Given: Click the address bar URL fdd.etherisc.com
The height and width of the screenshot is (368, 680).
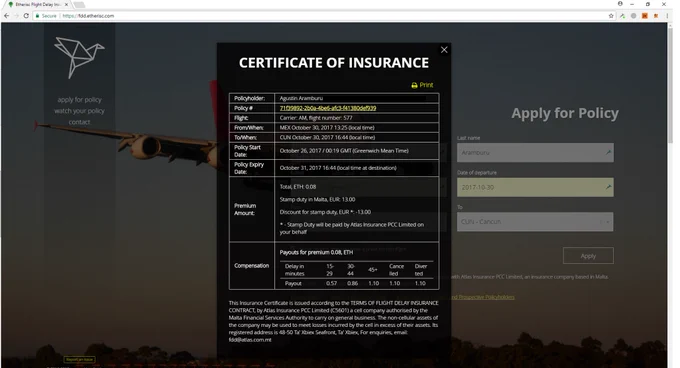Looking at the screenshot, I should pos(88,16).
